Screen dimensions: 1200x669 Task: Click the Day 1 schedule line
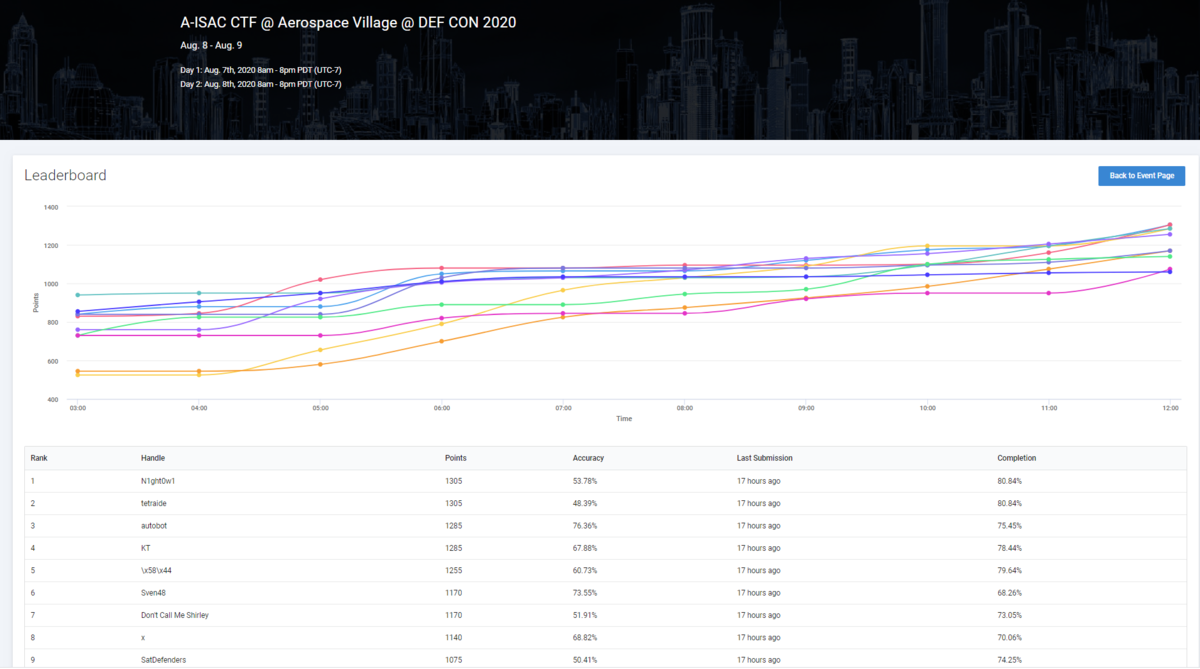[x=261, y=70]
